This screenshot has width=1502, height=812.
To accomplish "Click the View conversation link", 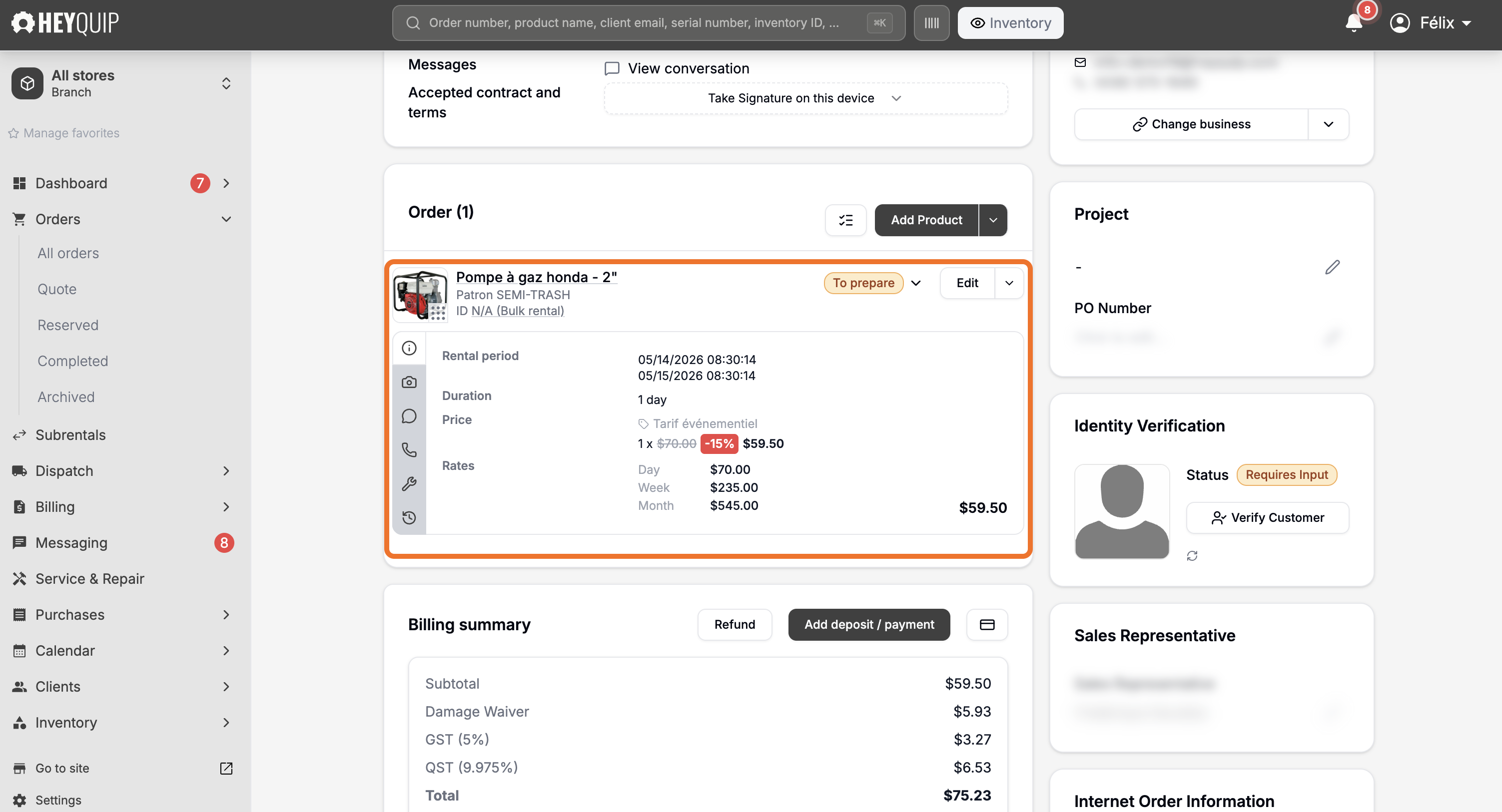I will [689, 69].
